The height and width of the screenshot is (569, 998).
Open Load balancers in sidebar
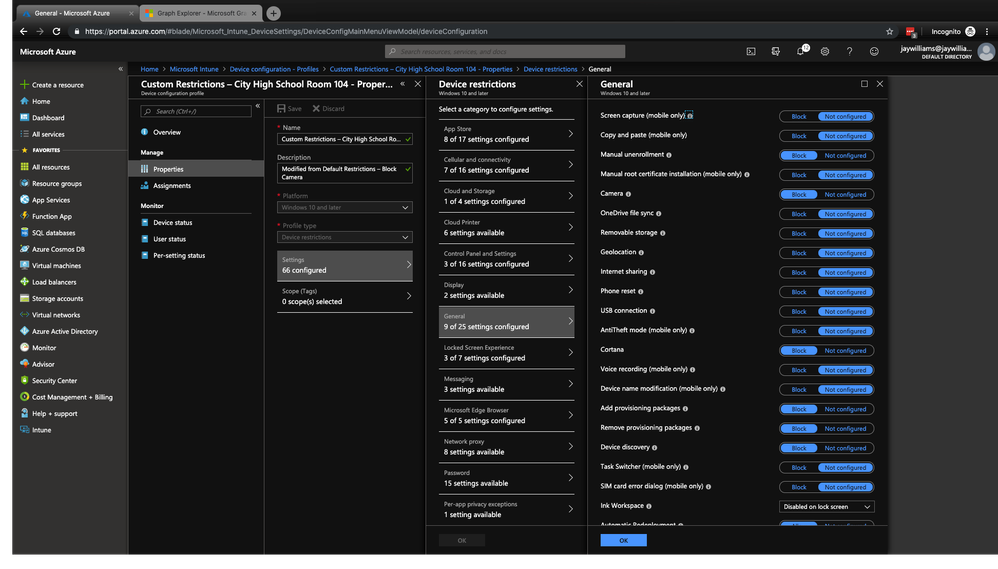click(x=53, y=282)
